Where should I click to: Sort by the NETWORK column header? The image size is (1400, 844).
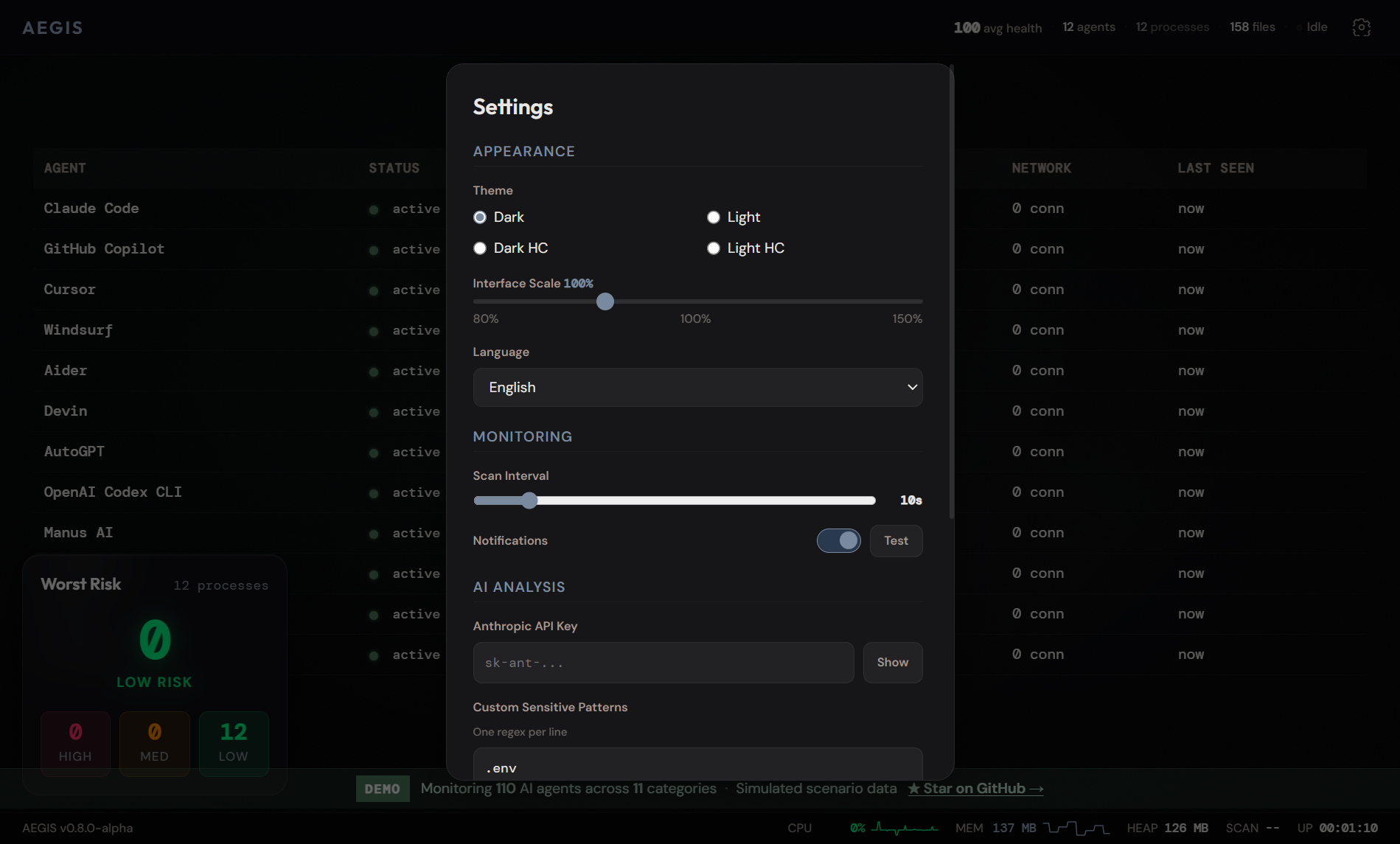coord(1041,168)
